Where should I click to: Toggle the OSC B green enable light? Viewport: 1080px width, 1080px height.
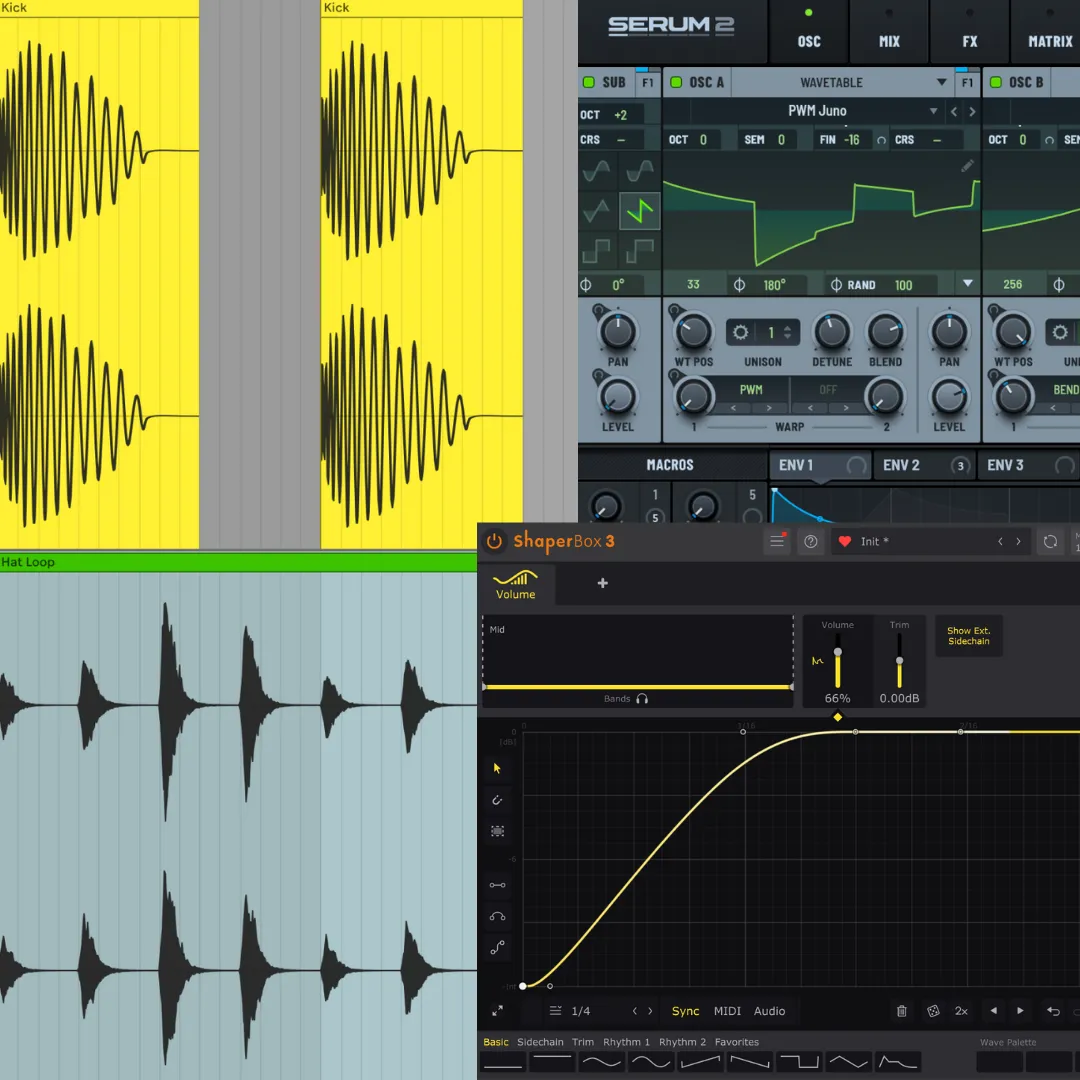[996, 82]
